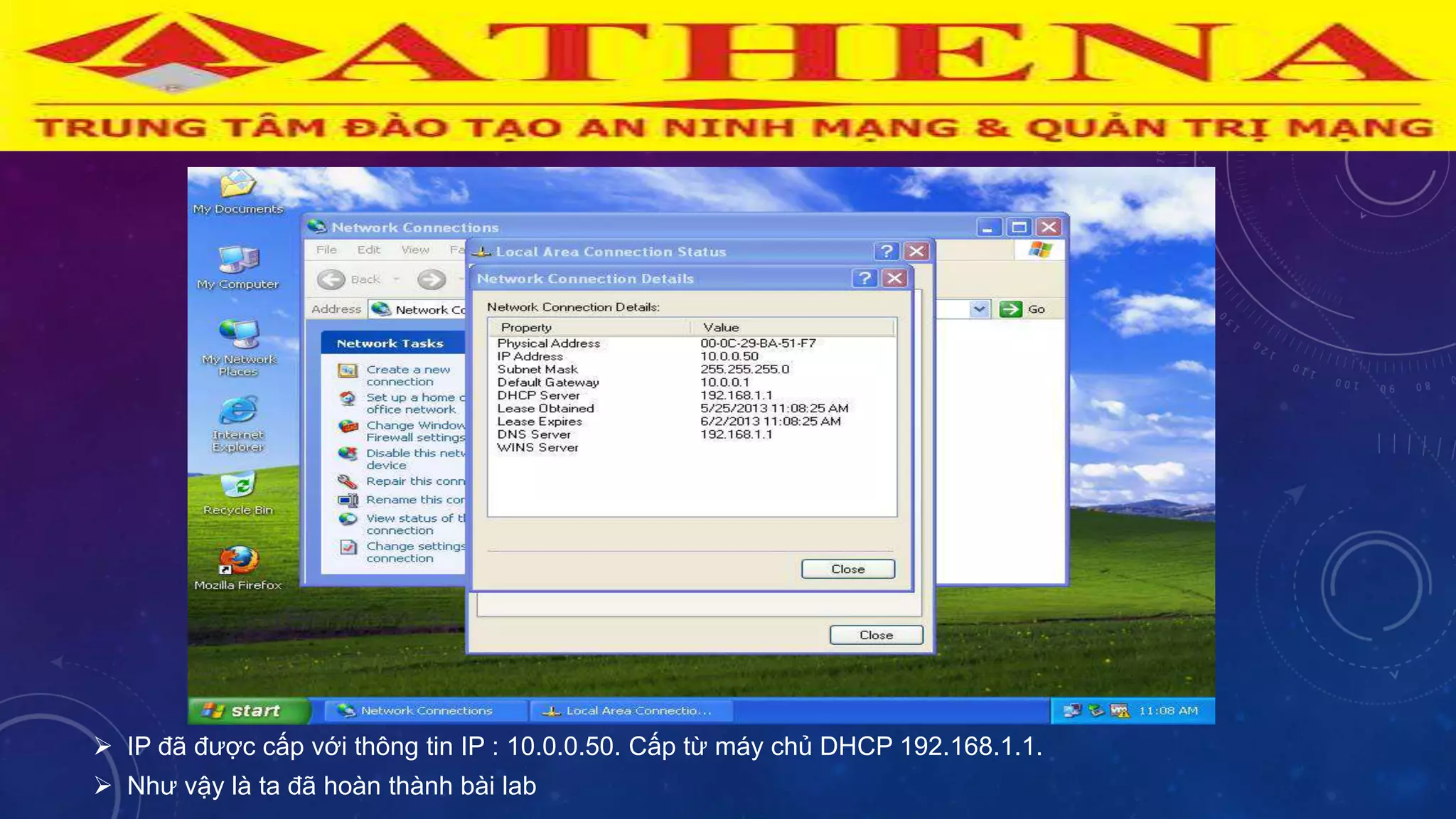
Task: Select the Lease Obtained row
Action: tap(692, 408)
